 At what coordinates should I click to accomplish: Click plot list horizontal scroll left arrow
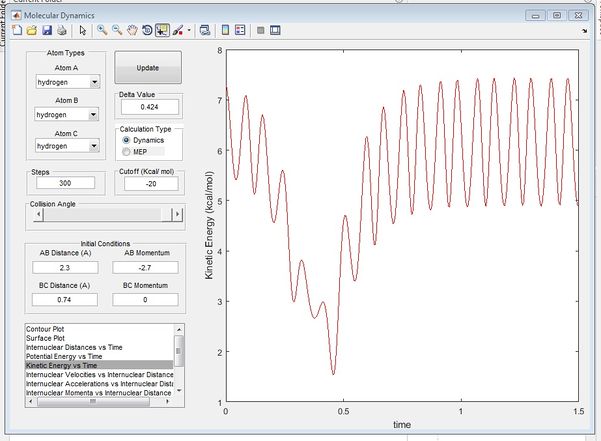[x=31, y=402]
